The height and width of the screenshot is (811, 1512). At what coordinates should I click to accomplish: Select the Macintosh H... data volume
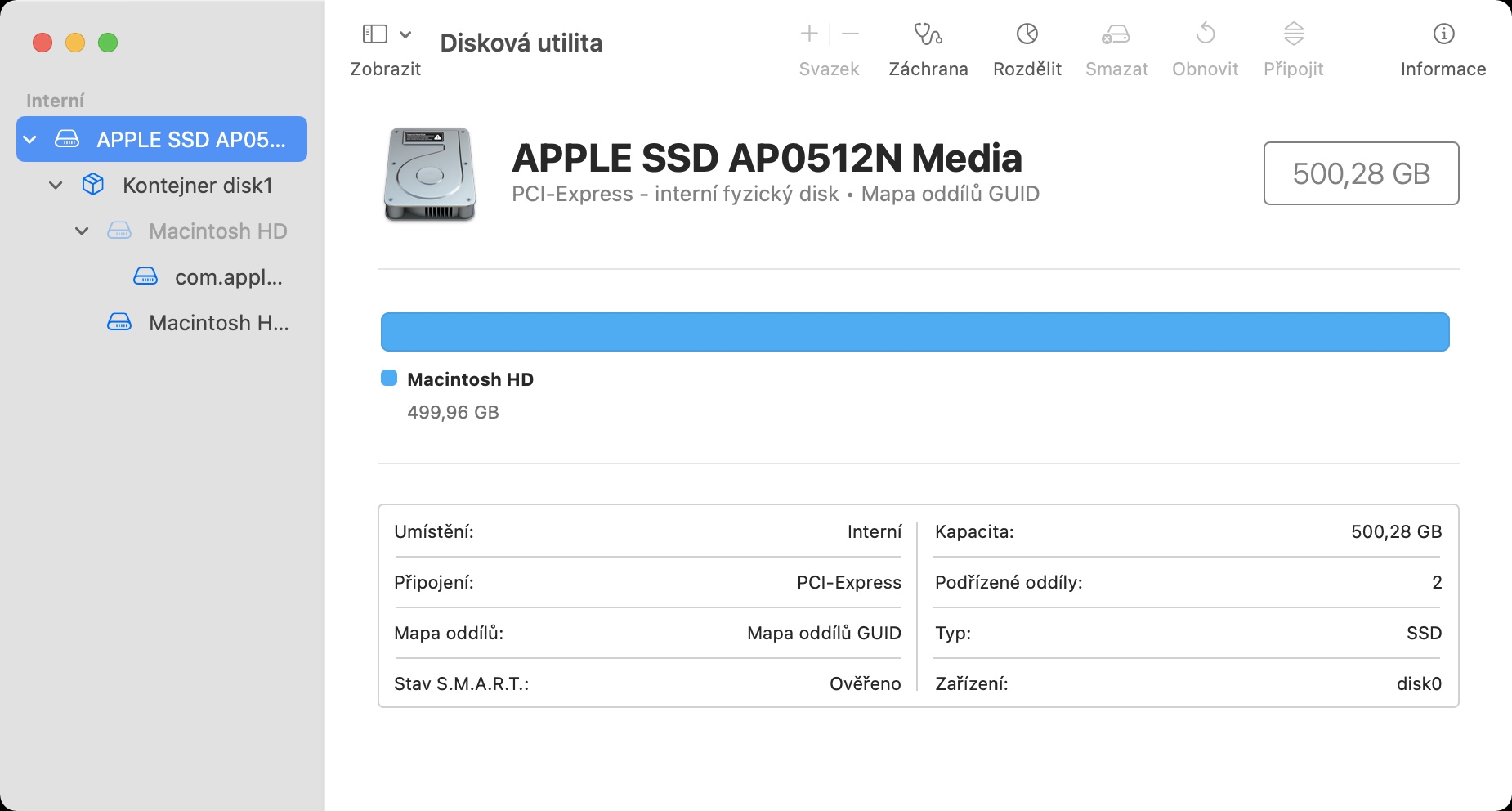[x=218, y=323]
